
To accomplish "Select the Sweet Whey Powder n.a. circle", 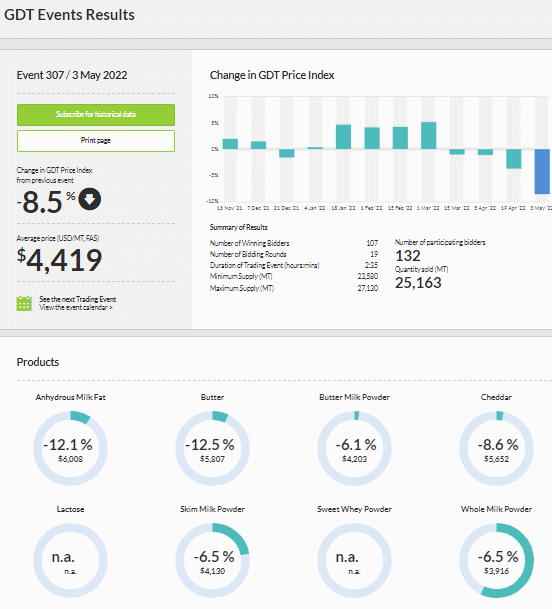I will click(x=354, y=560).
